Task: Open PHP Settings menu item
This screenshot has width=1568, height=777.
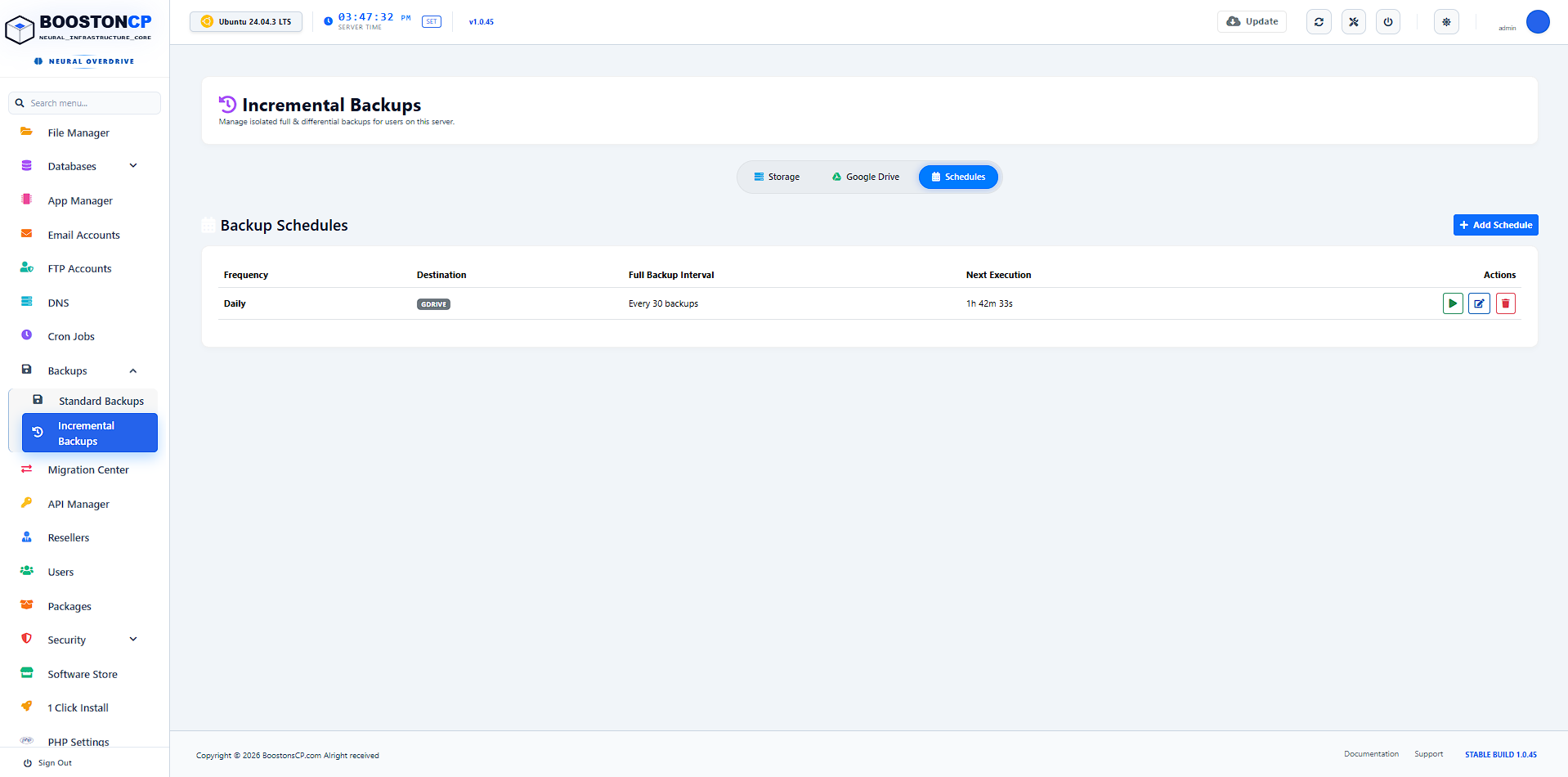Action: (x=78, y=742)
